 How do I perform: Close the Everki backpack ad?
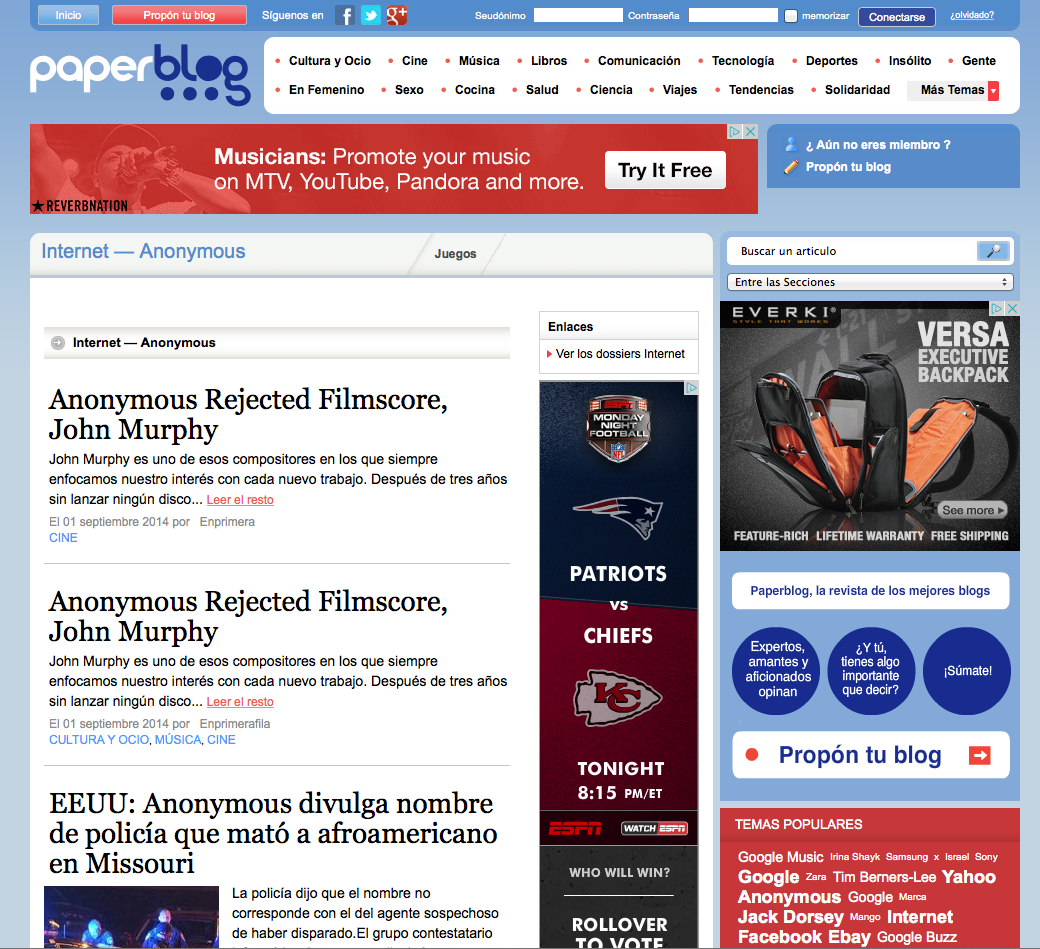pyautogui.click(x=1012, y=308)
